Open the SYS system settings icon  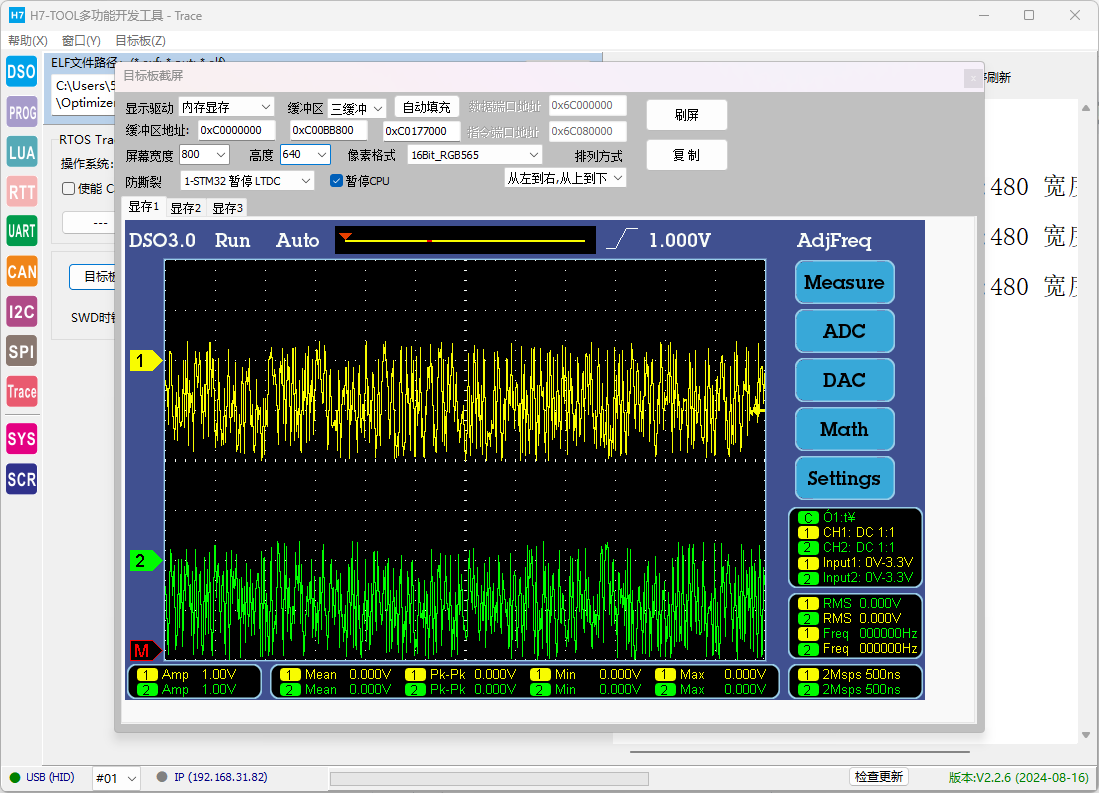point(21,438)
